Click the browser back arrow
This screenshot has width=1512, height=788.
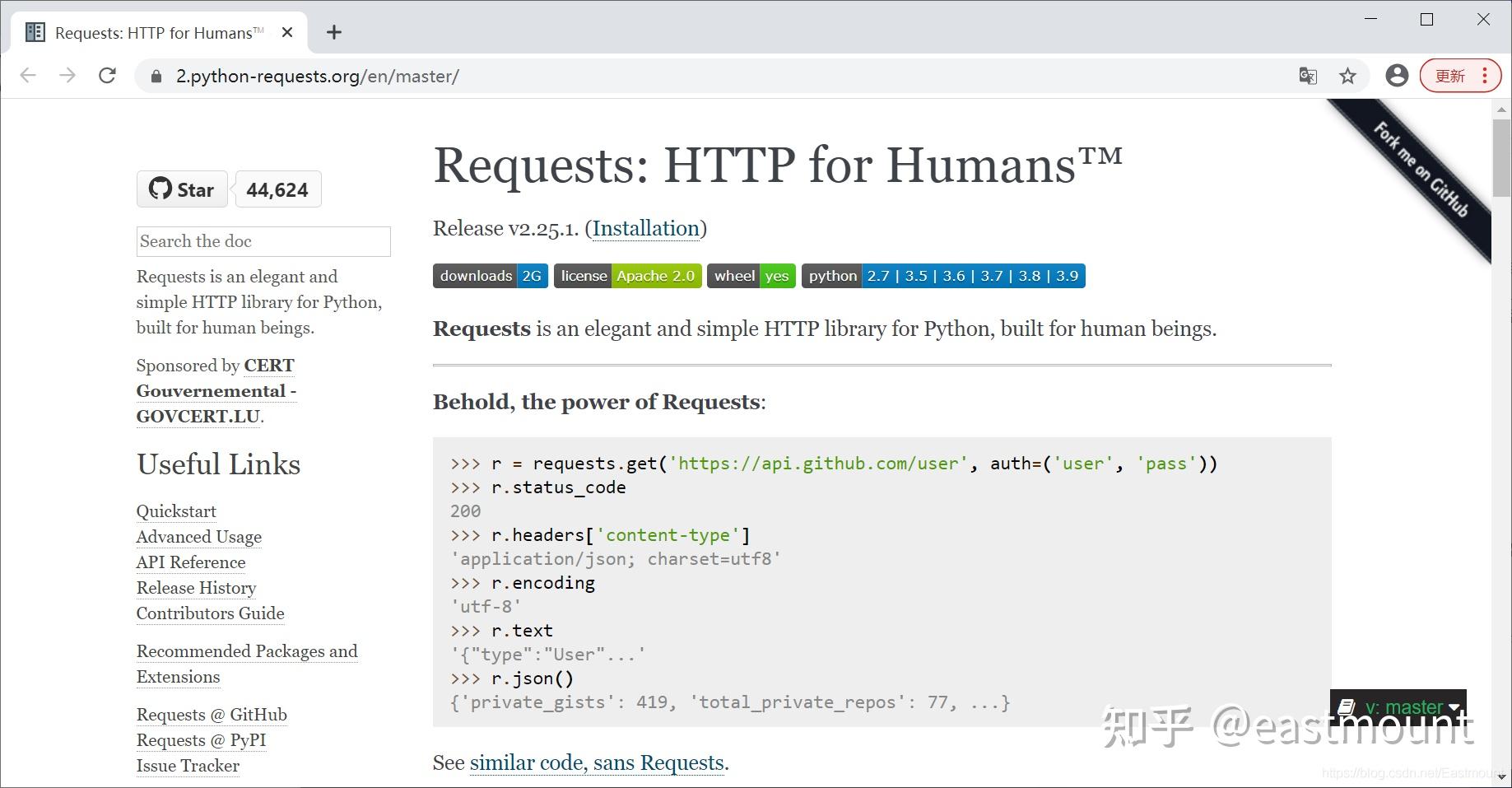28,76
